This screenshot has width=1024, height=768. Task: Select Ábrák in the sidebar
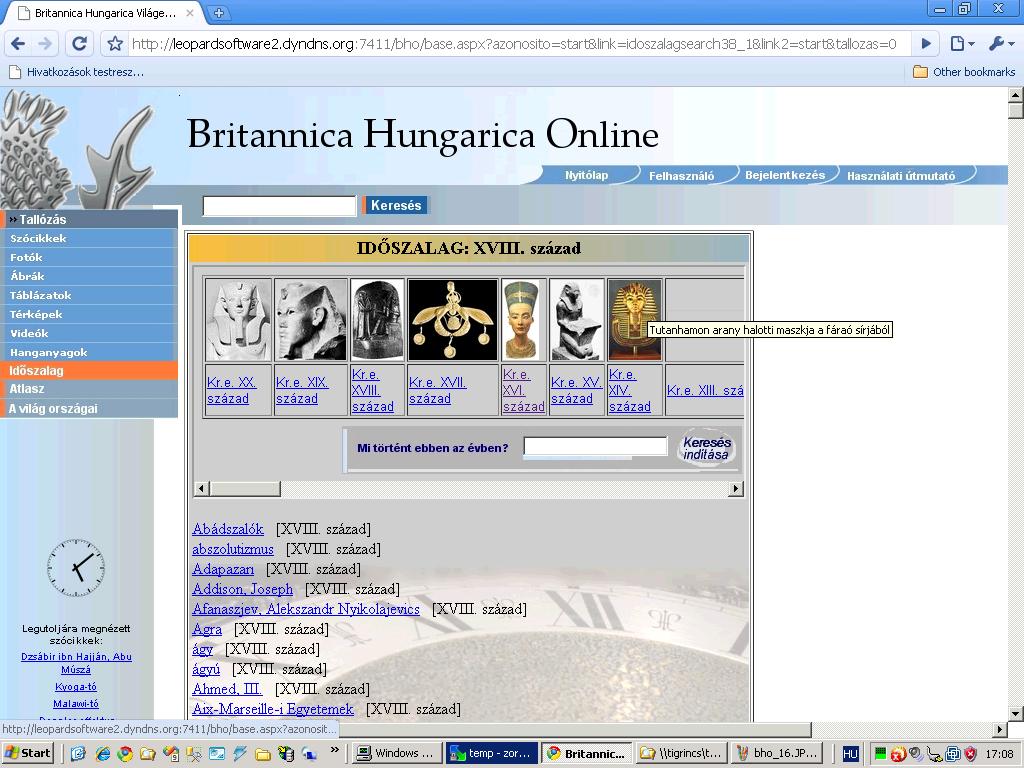pyautogui.click(x=89, y=276)
